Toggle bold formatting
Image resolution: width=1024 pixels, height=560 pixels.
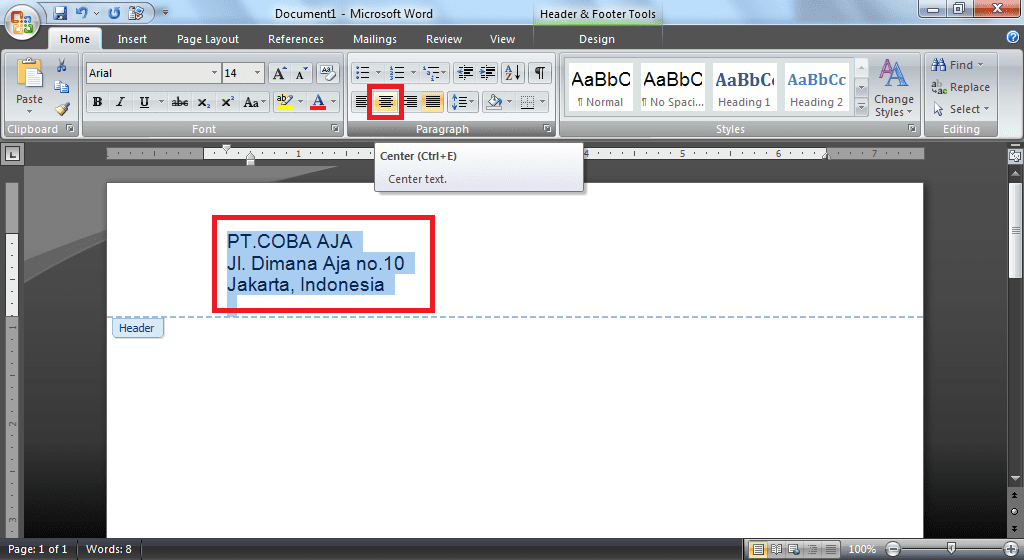pyautogui.click(x=97, y=102)
